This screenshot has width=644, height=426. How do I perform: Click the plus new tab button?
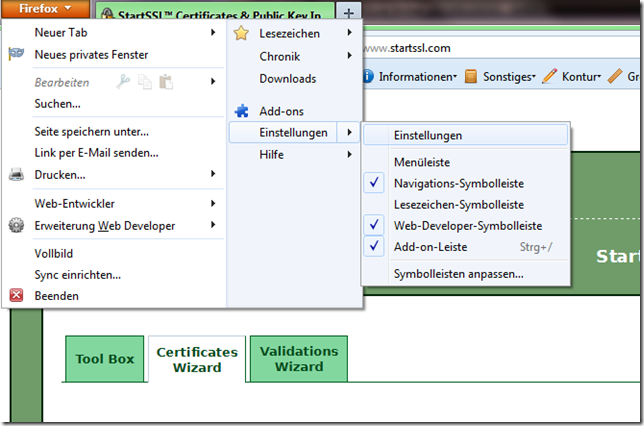(348, 12)
